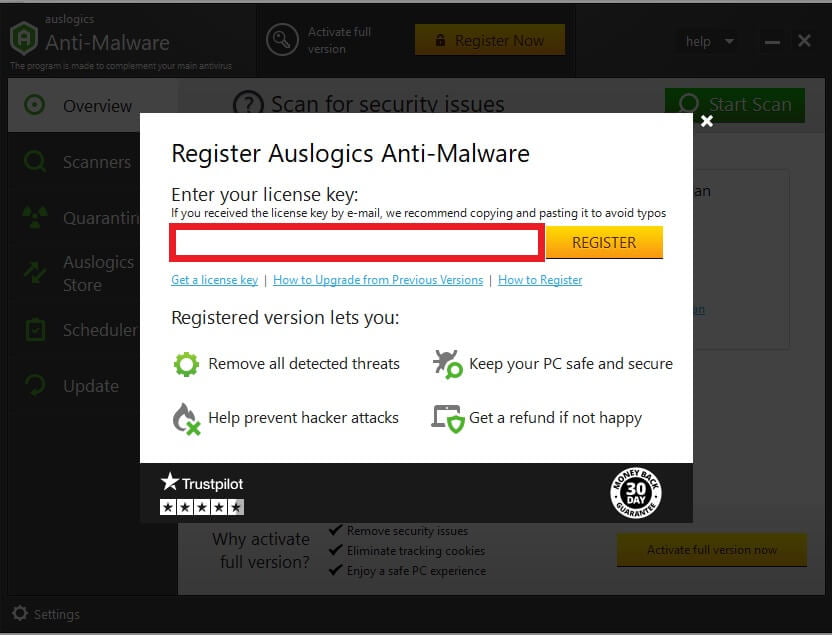Click checkmark beside Remove security issues
The height and width of the screenshot is (635, 832).
[335, 530]
